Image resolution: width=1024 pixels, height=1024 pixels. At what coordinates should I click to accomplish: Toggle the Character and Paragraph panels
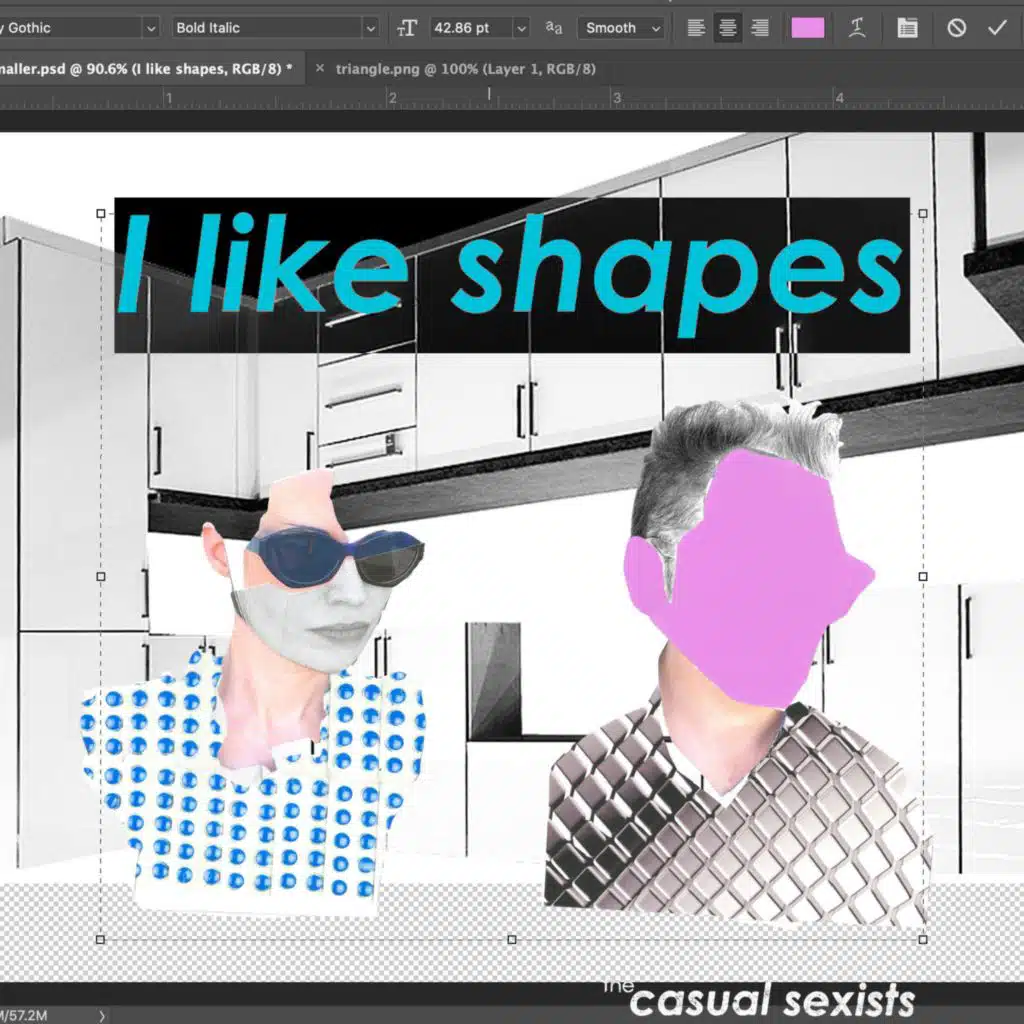click(907, 28)
